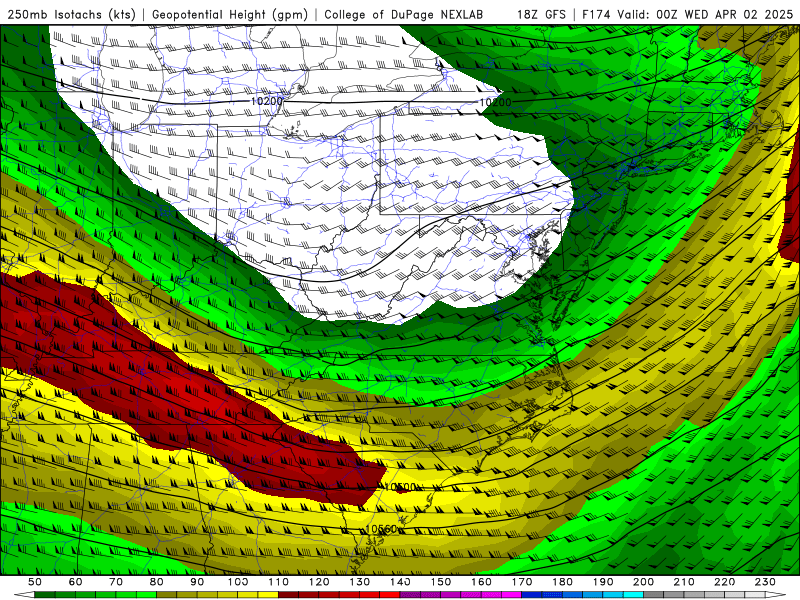This screenshot has height=600, width=800.
Task: Click the legend value 90
Action: pos(197,582)
